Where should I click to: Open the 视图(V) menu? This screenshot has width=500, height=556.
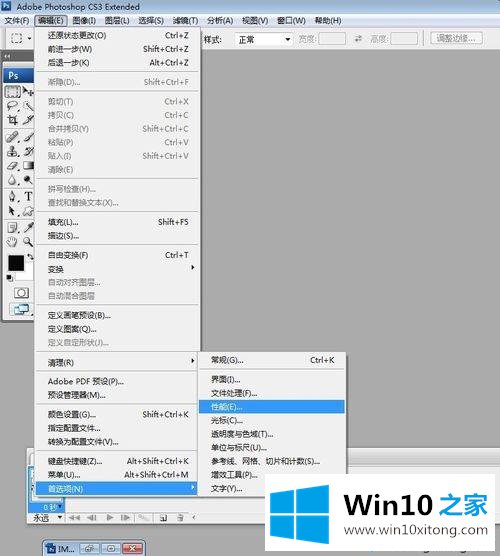coord(255,21)
